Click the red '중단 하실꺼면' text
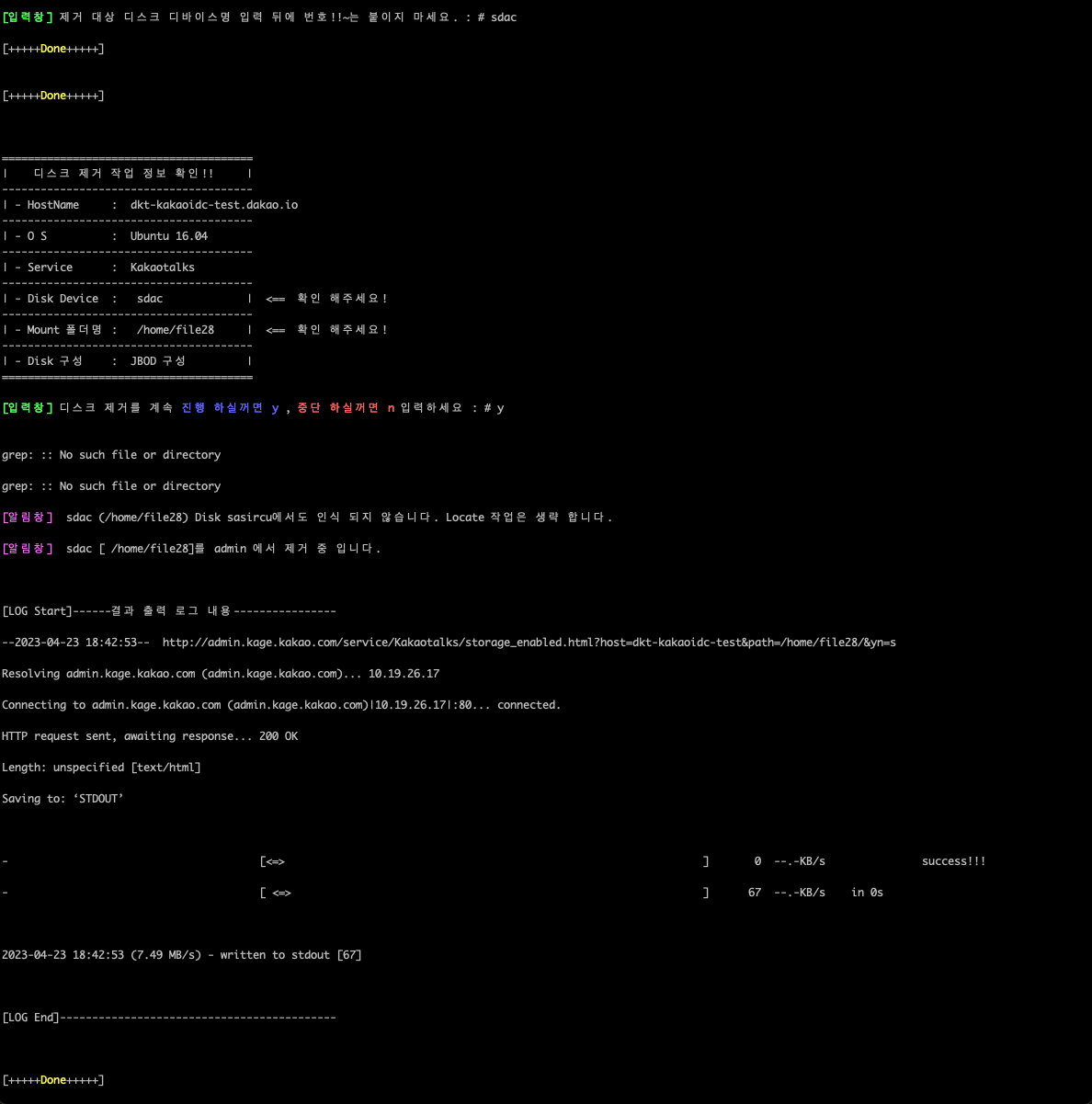Image resolution: width=1092 pixels, height=1104 pixels. point(338,408)
